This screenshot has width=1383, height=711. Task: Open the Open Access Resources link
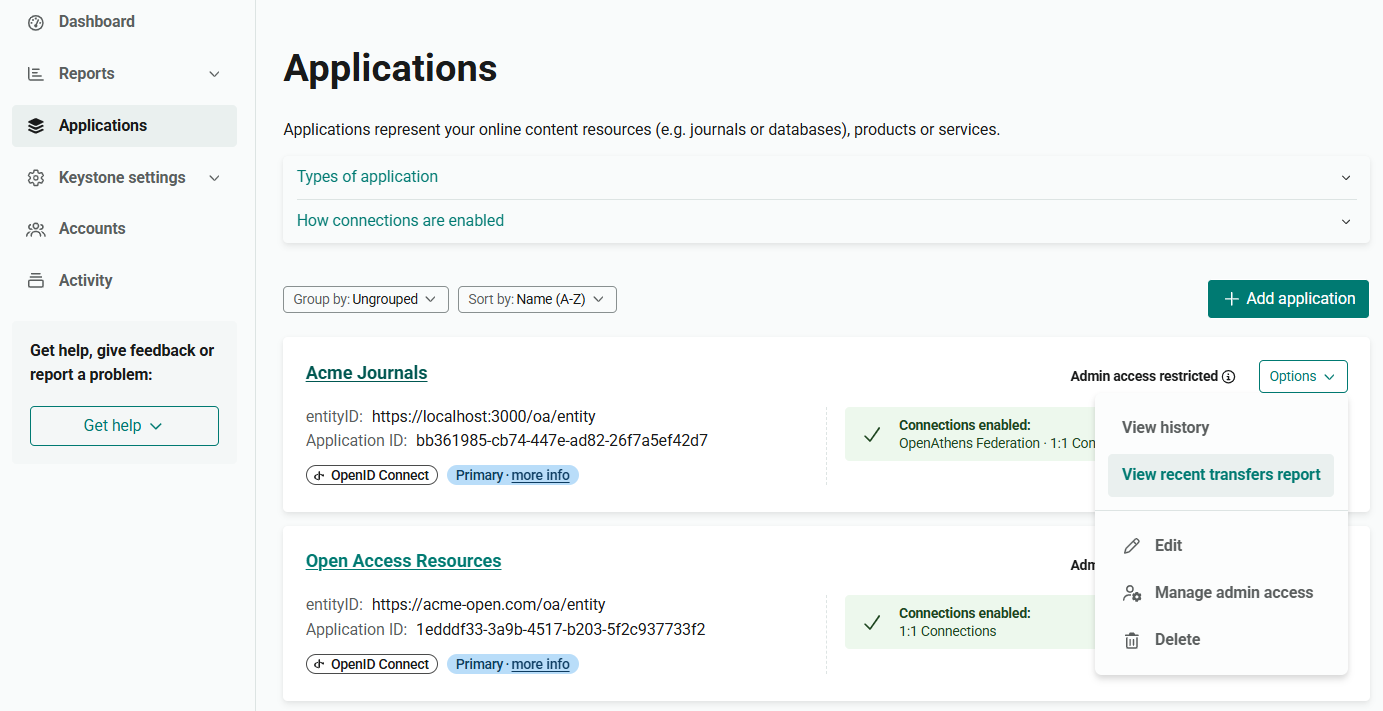403,561
